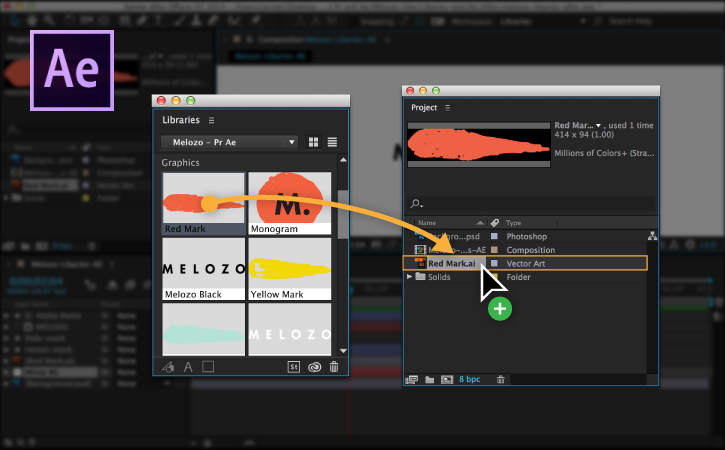Click the Millions of Colors+ info text
Screen dimensions: 725x450
[x=604, y=153]
